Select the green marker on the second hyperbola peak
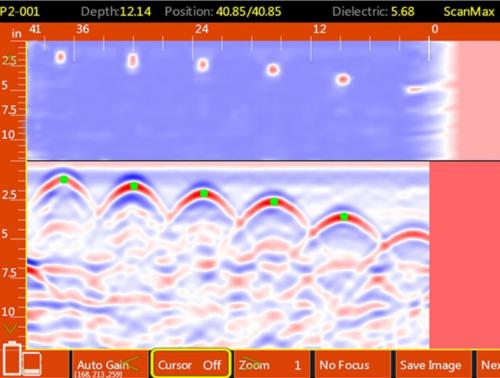The image size is (500, 378). pos(134,186)
